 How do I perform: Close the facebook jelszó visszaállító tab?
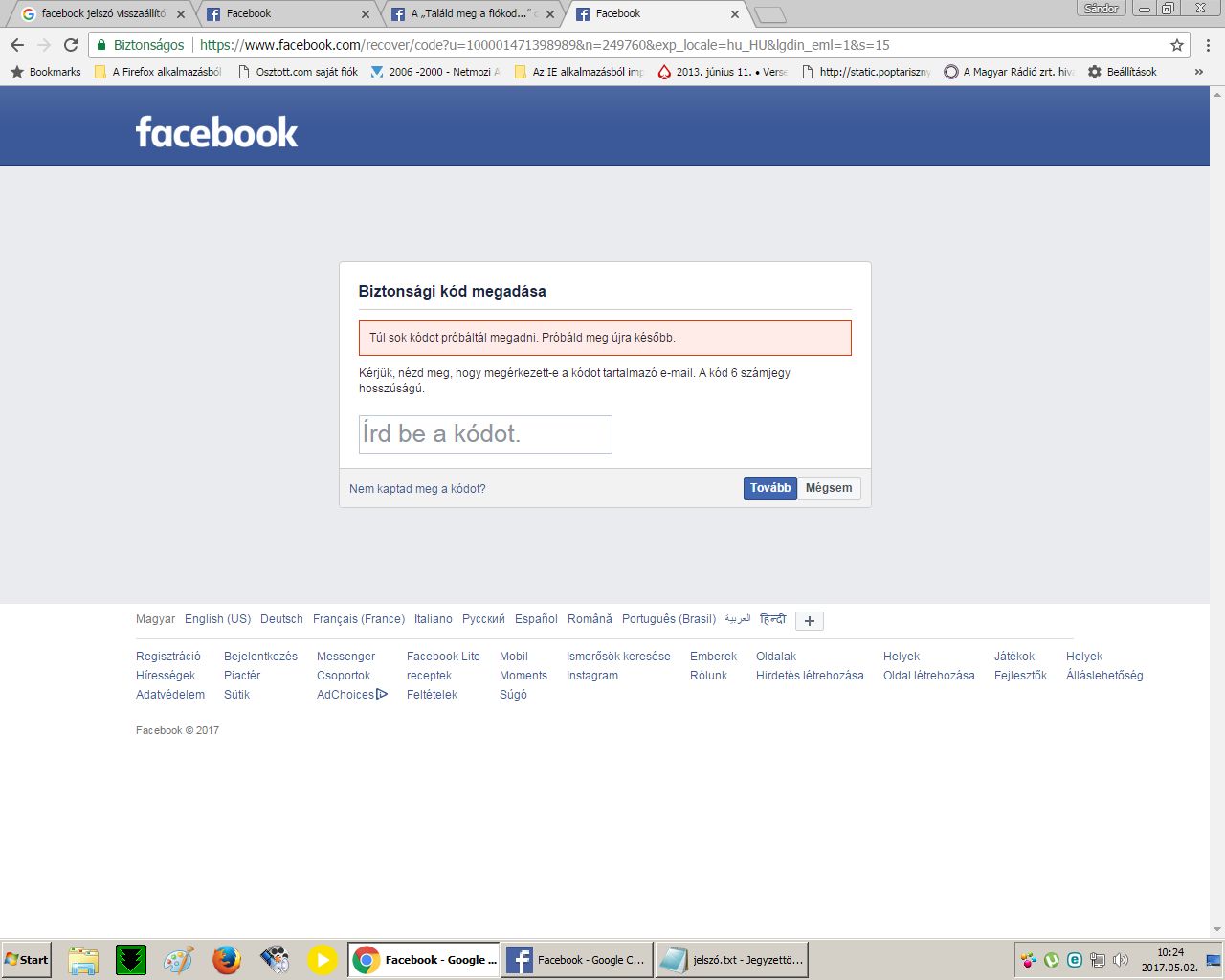click(x=181, y=14)
